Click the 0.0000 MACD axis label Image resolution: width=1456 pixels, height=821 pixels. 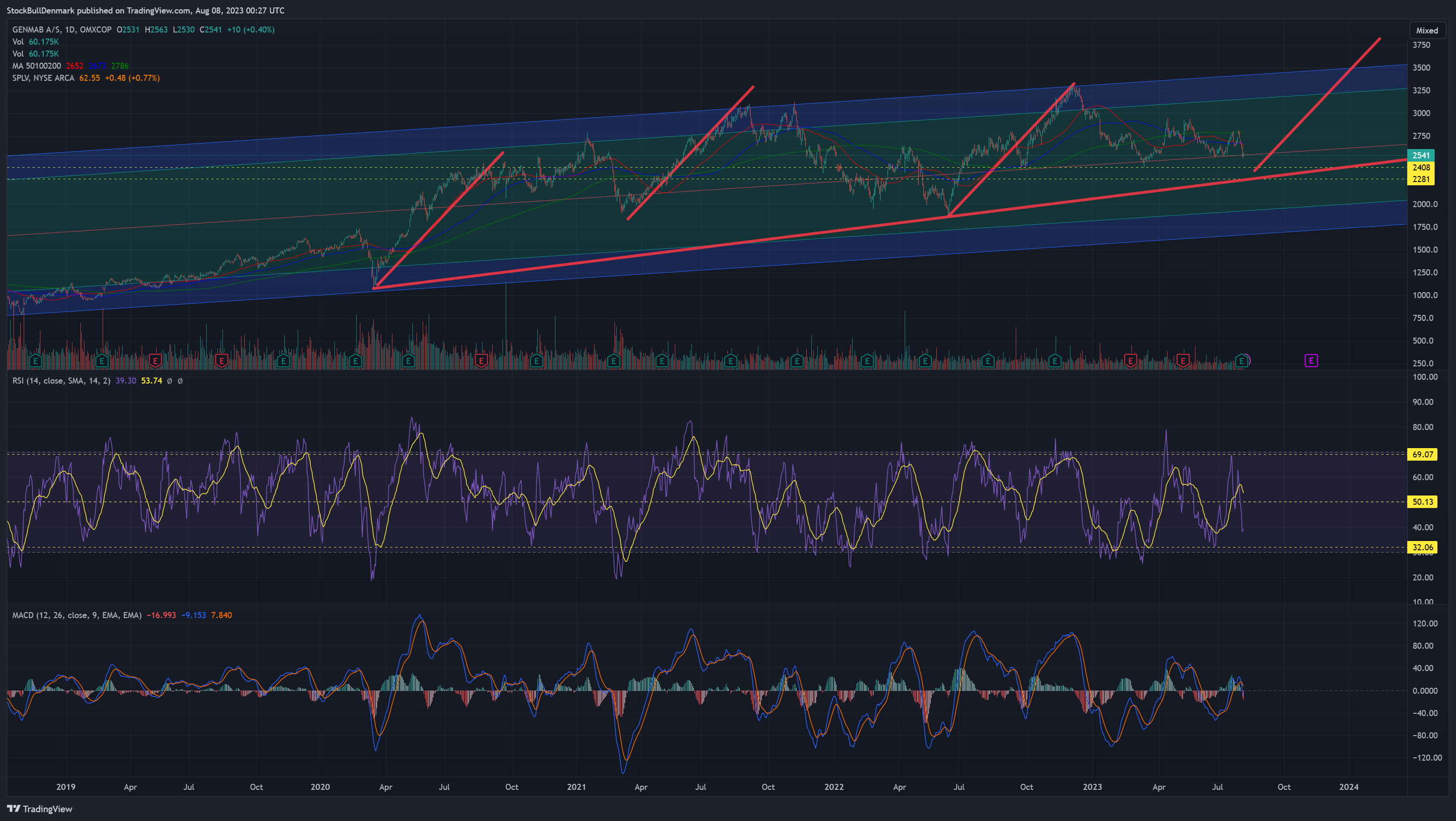click(x=1425, y=691)
